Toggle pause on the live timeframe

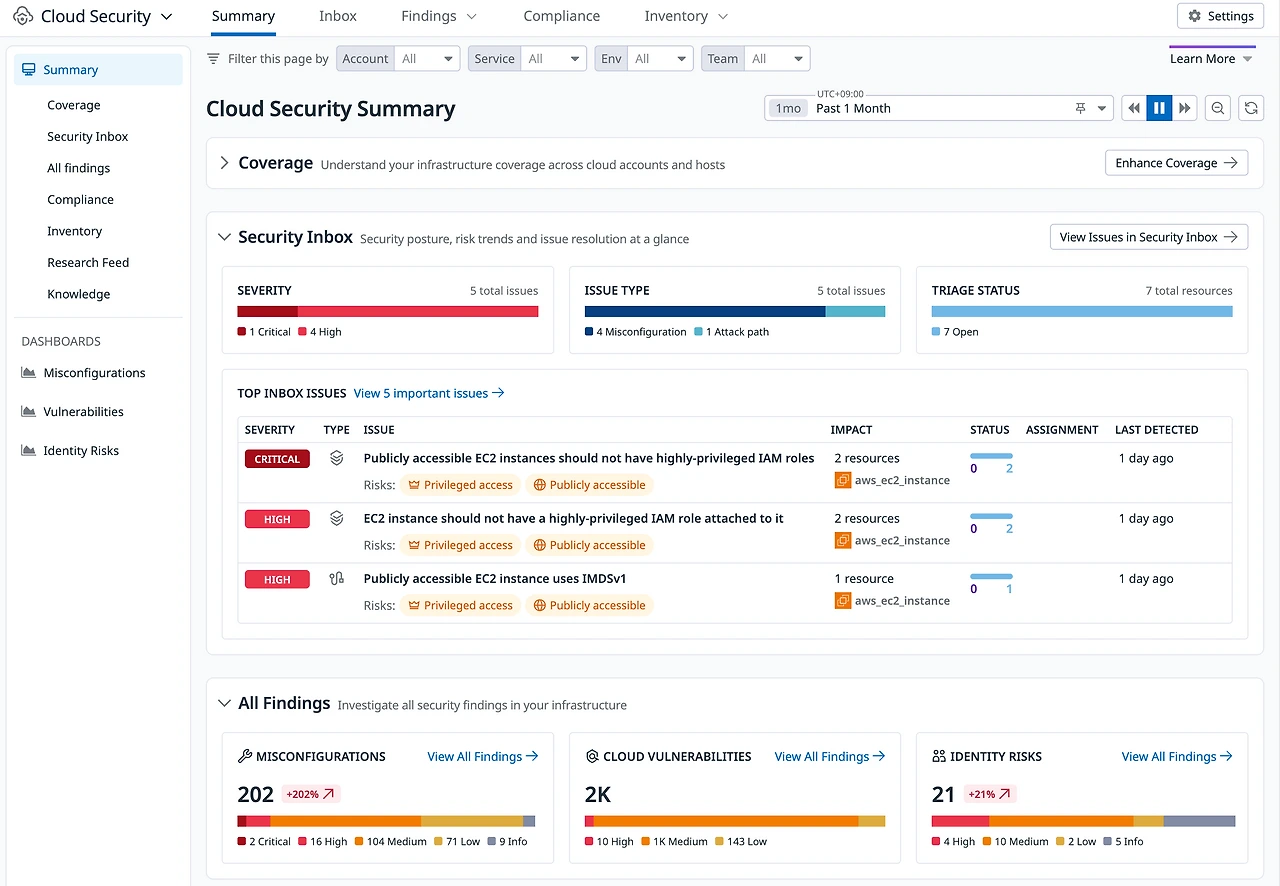1159,107
